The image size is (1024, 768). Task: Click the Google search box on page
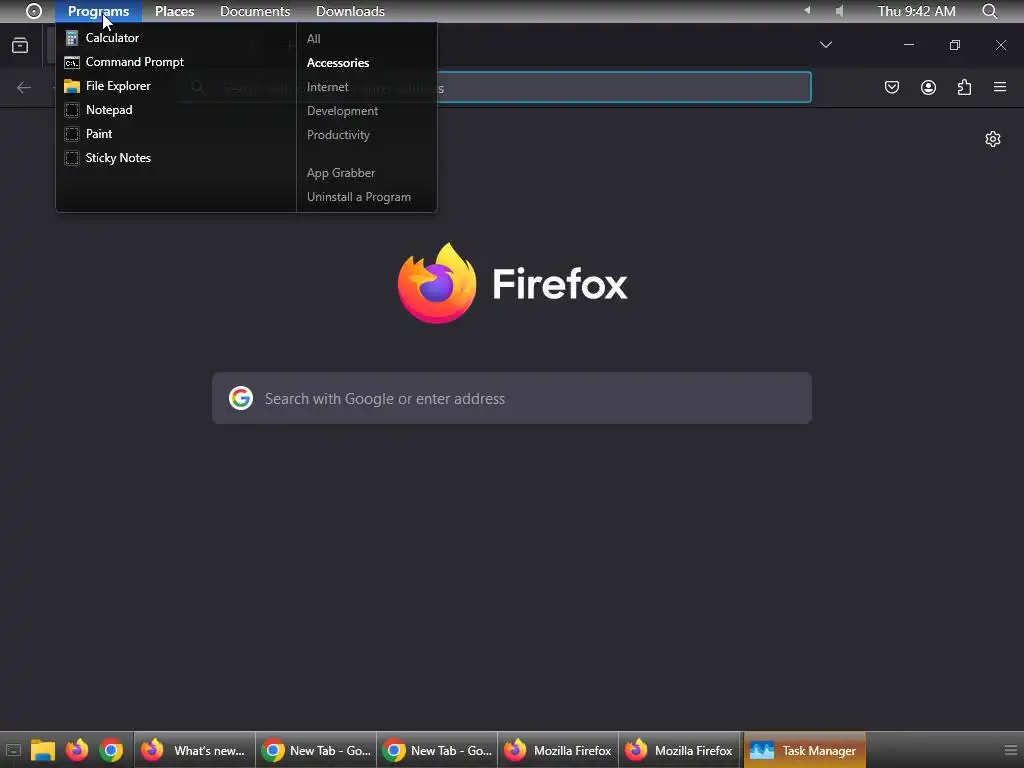coord(512,398)
